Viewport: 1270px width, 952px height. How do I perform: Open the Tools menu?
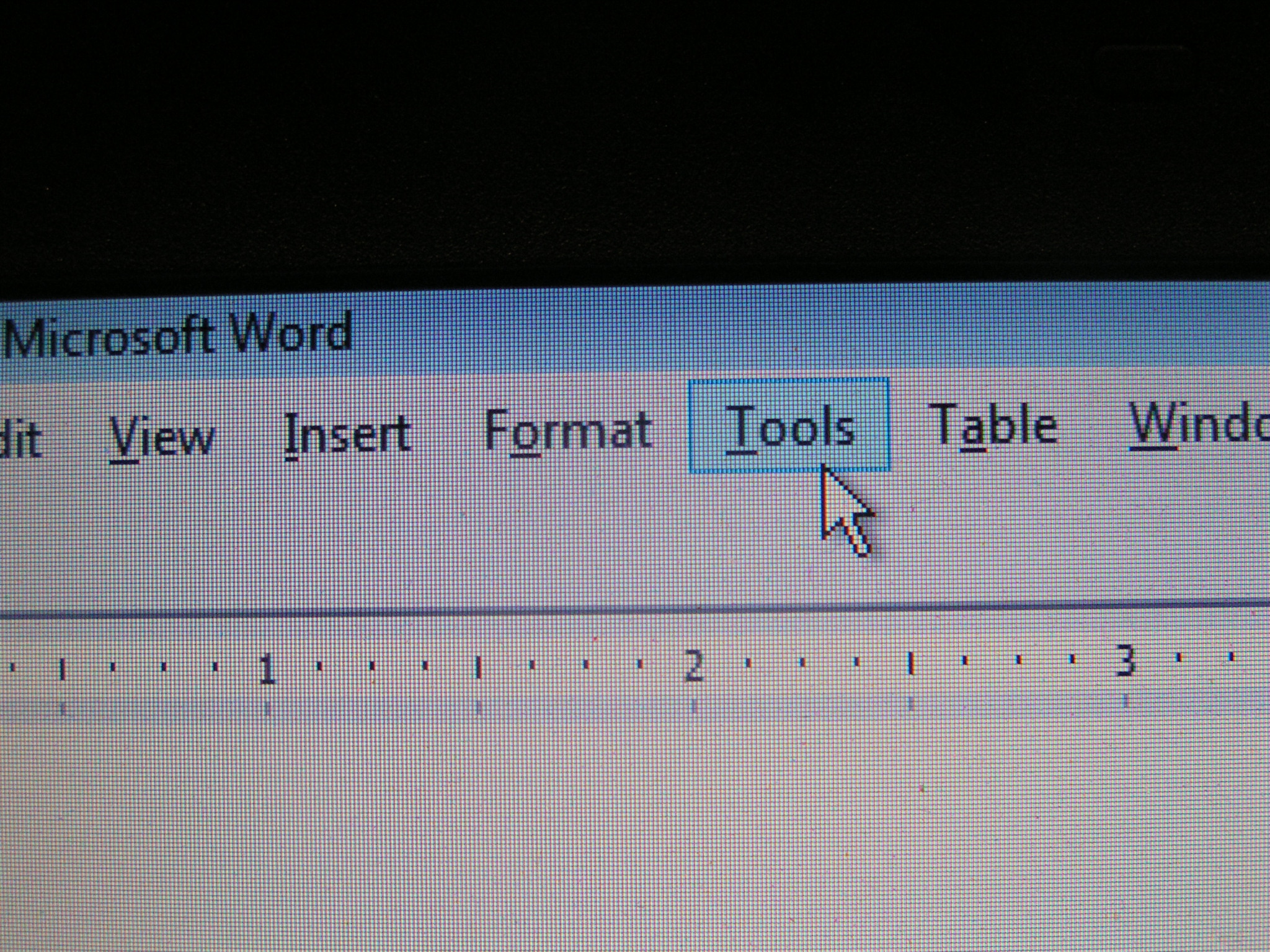click(789, 426)
